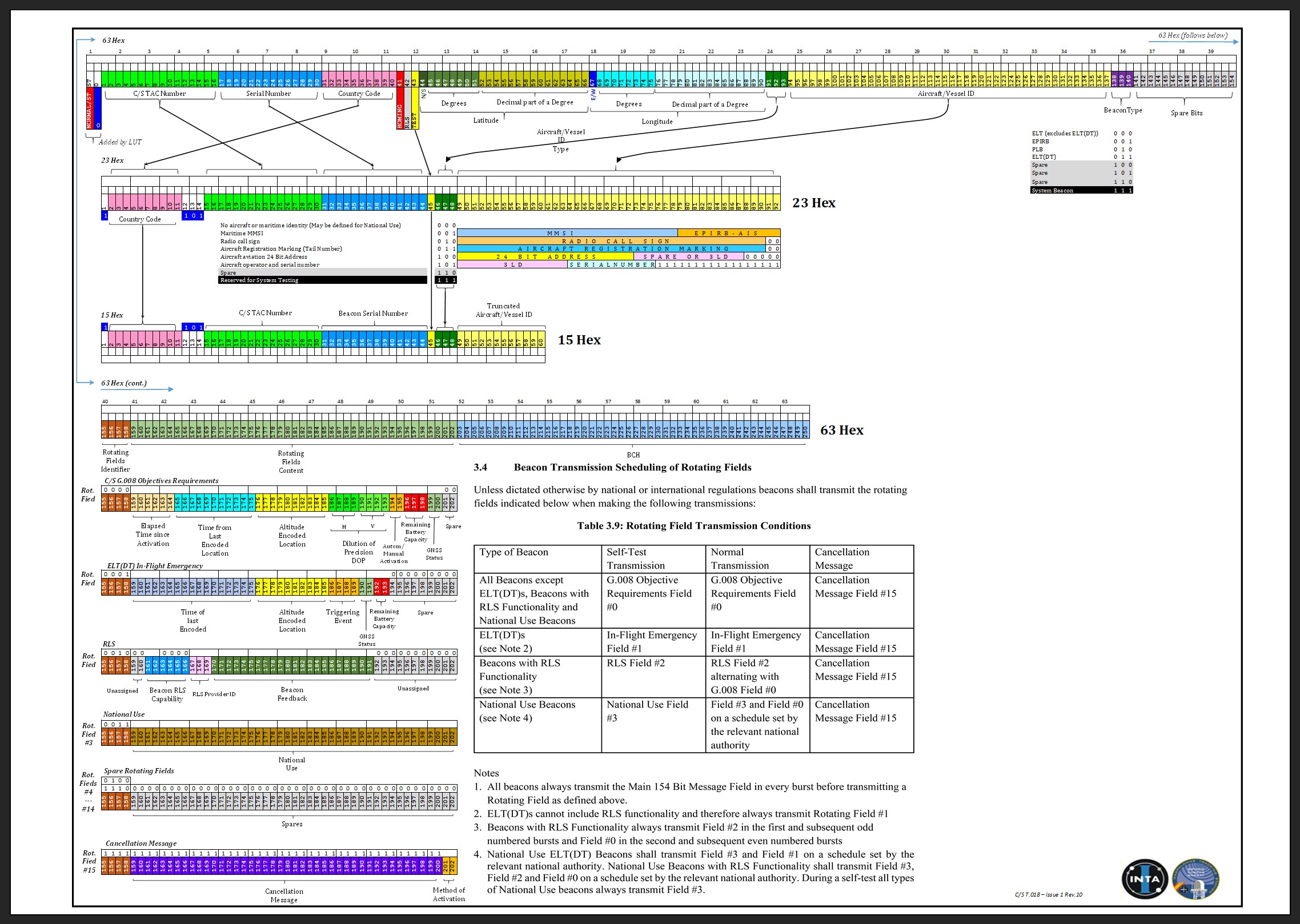The height and width of the screenshot is (924, 1300).
Task: Select the 'Beacon Serial Number' label
Action: click(x=373, y=314)
